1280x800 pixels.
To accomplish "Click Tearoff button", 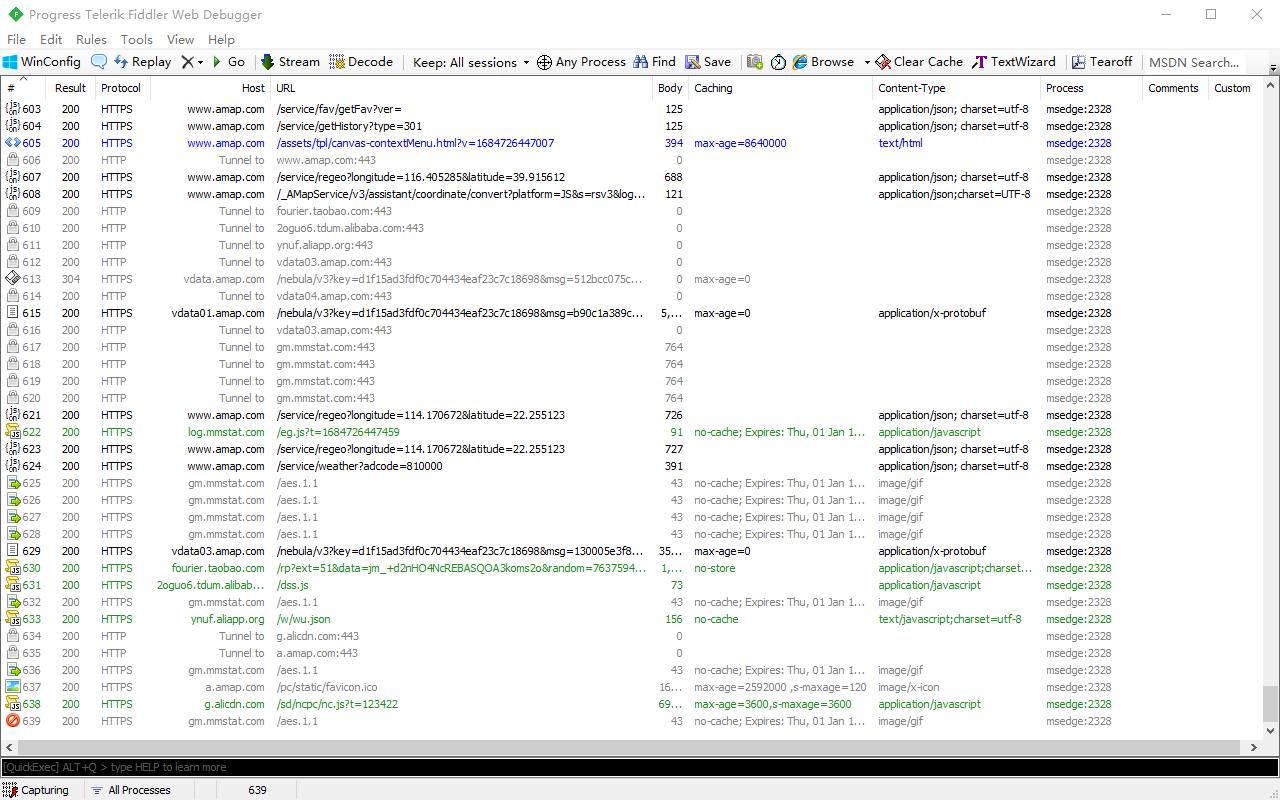I will click(1102, 62).
